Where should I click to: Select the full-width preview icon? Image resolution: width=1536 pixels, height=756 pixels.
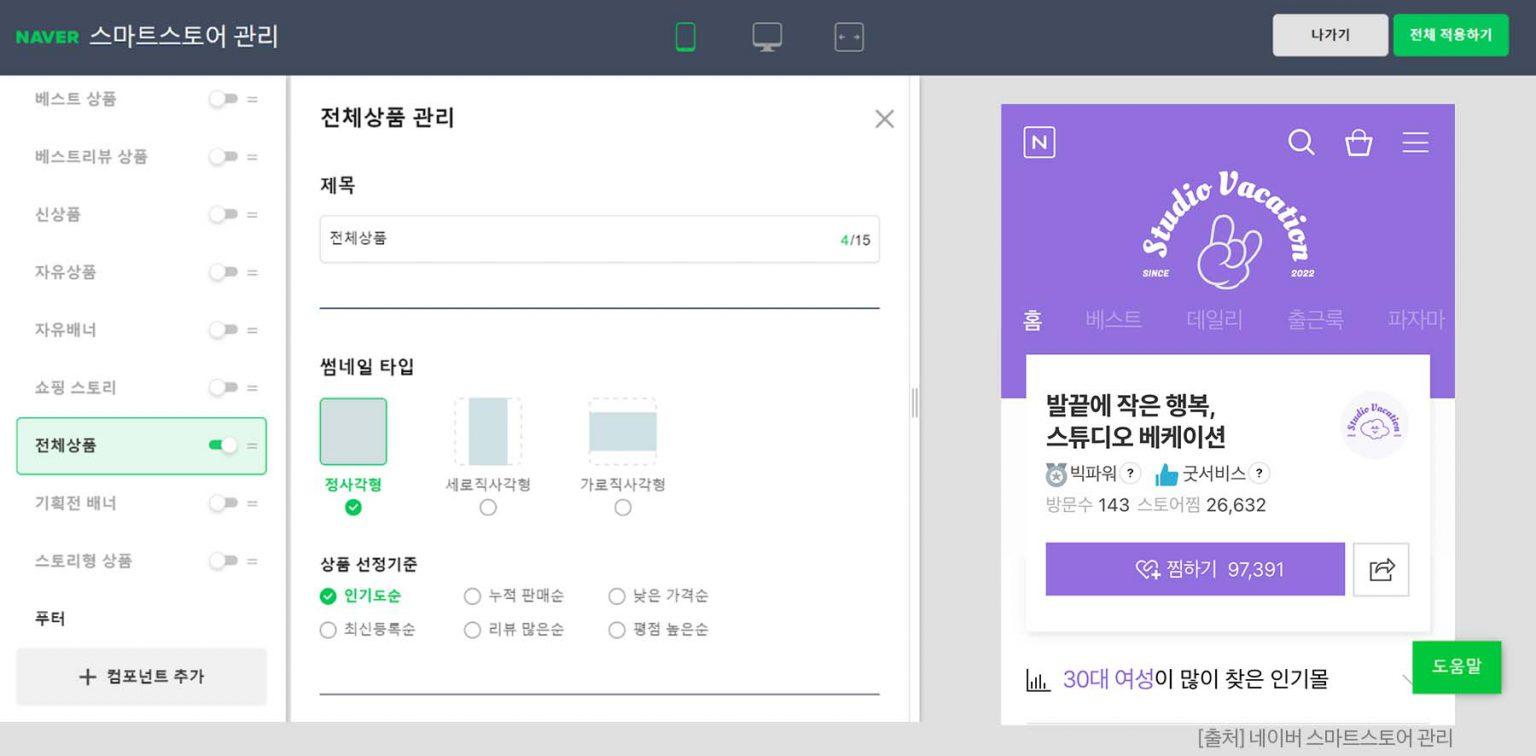coord(848,37)
